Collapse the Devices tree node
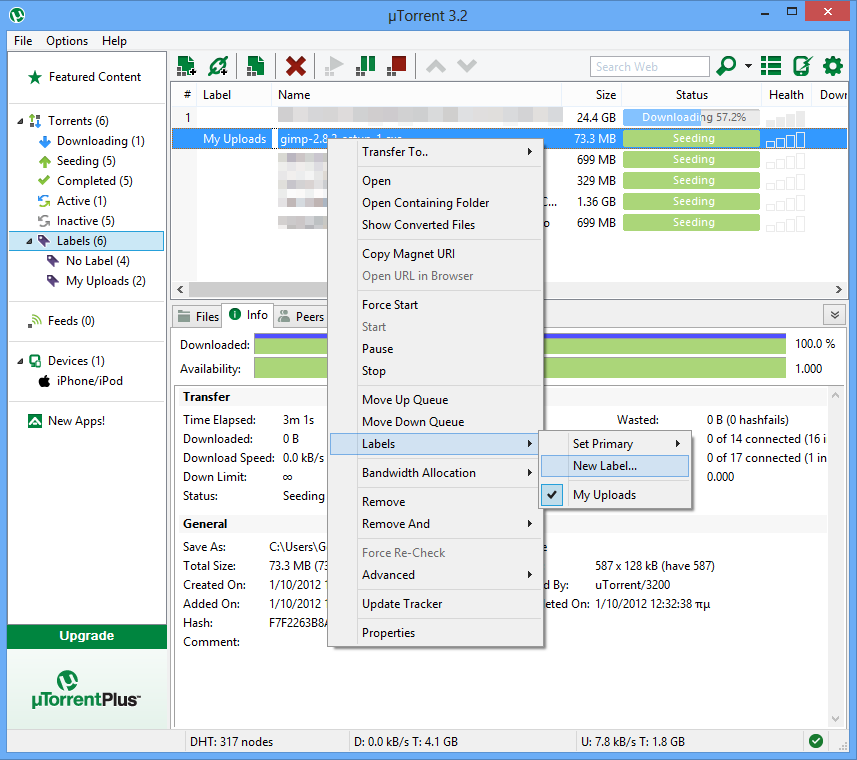The image size is (857, 760). pos(20,361)
